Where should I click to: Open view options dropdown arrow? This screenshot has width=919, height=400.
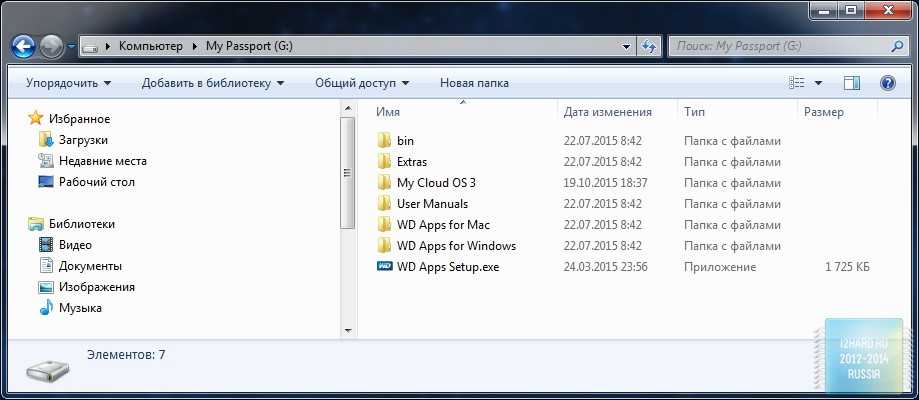click(819, 83)
